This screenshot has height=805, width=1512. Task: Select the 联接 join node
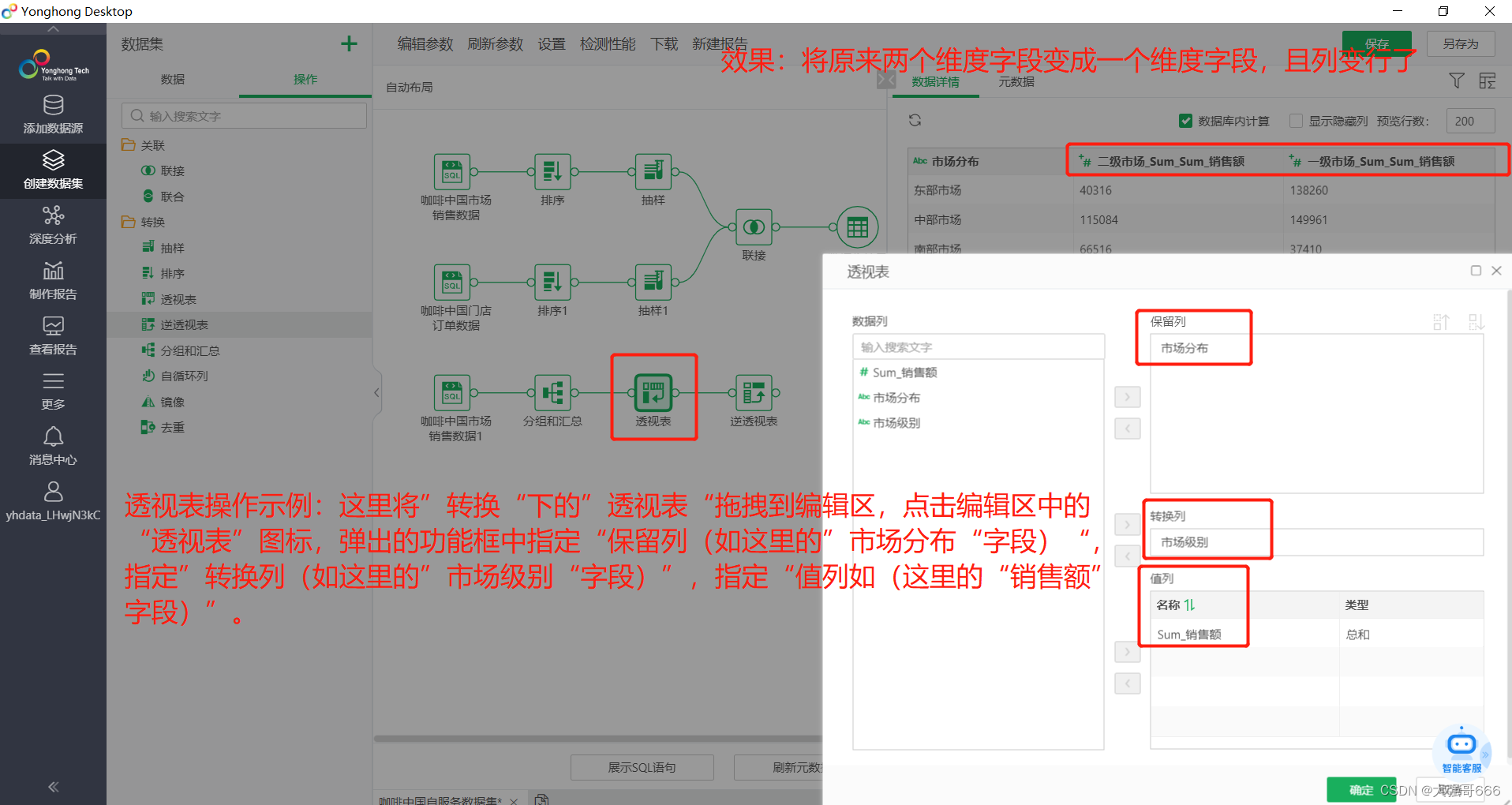pyautogui.click(x=754, y=227)
